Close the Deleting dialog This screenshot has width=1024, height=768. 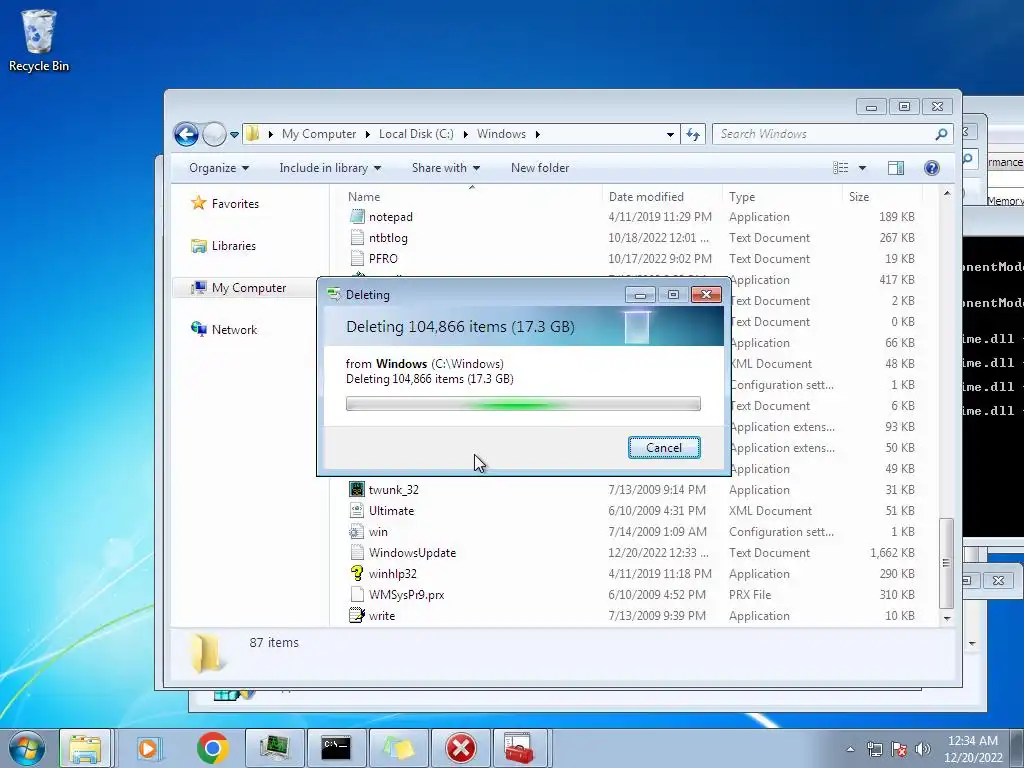coord(706,295)
